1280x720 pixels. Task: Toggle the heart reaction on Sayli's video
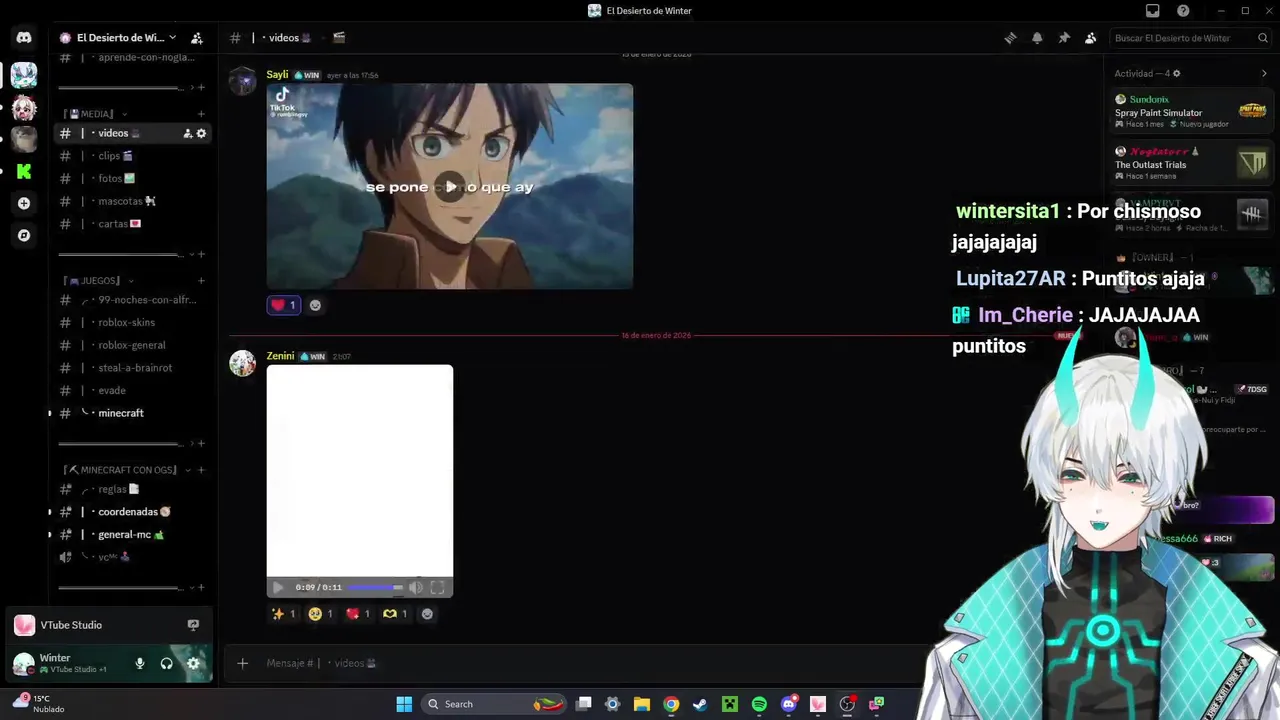point(284,305)
